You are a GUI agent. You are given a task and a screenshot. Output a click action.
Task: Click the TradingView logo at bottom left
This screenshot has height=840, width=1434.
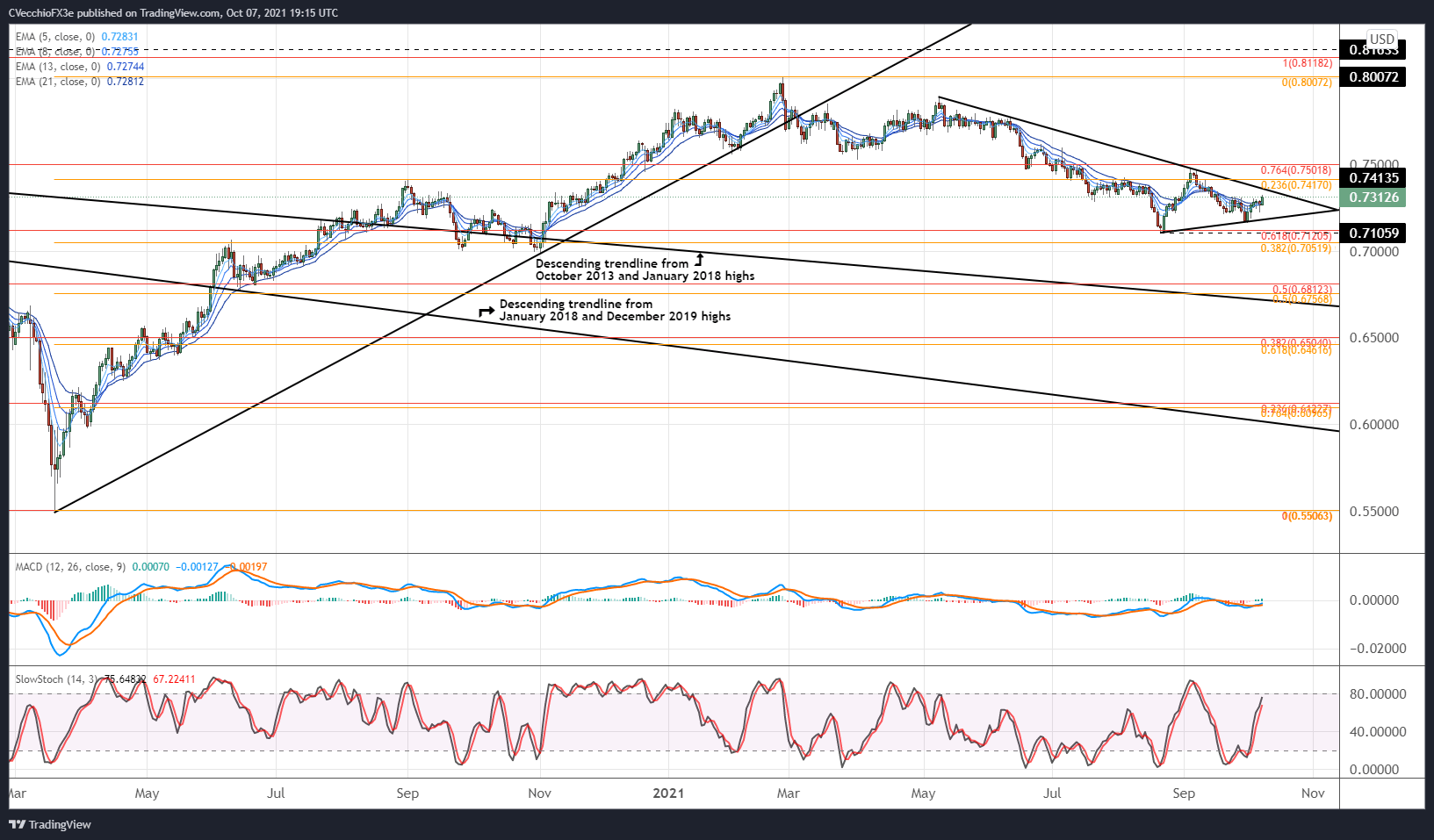click(x=49, y=824)
